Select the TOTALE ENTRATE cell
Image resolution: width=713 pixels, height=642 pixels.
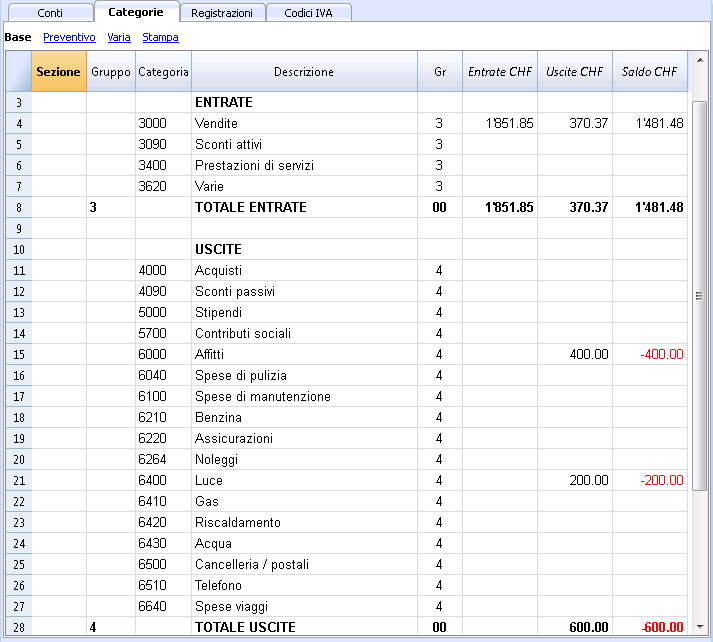click(304, 207)
